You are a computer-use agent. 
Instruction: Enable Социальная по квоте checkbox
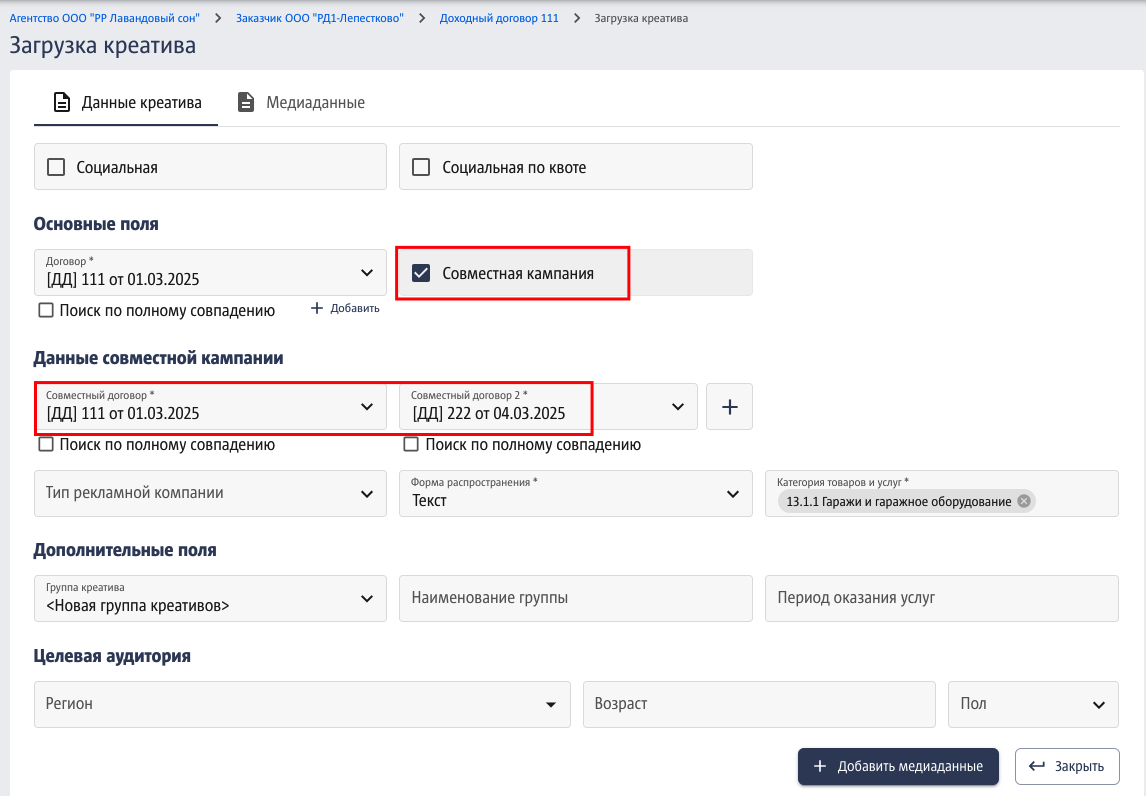click(421, 167)
